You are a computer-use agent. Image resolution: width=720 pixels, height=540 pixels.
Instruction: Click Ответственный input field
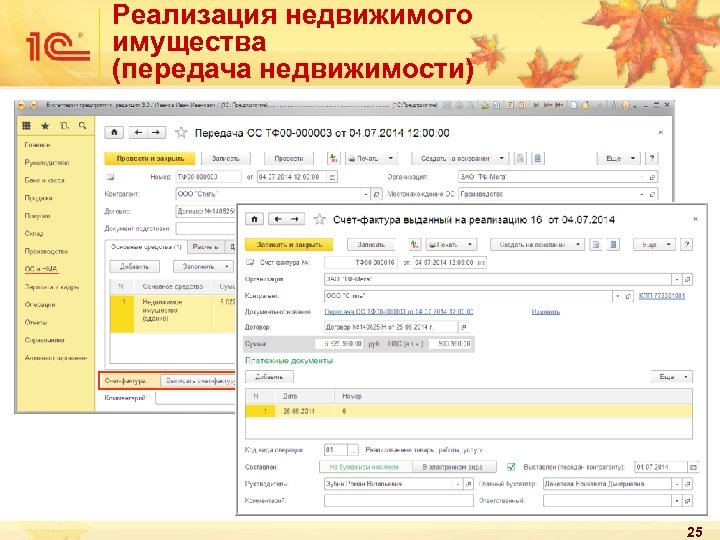(x=608, y=501)
